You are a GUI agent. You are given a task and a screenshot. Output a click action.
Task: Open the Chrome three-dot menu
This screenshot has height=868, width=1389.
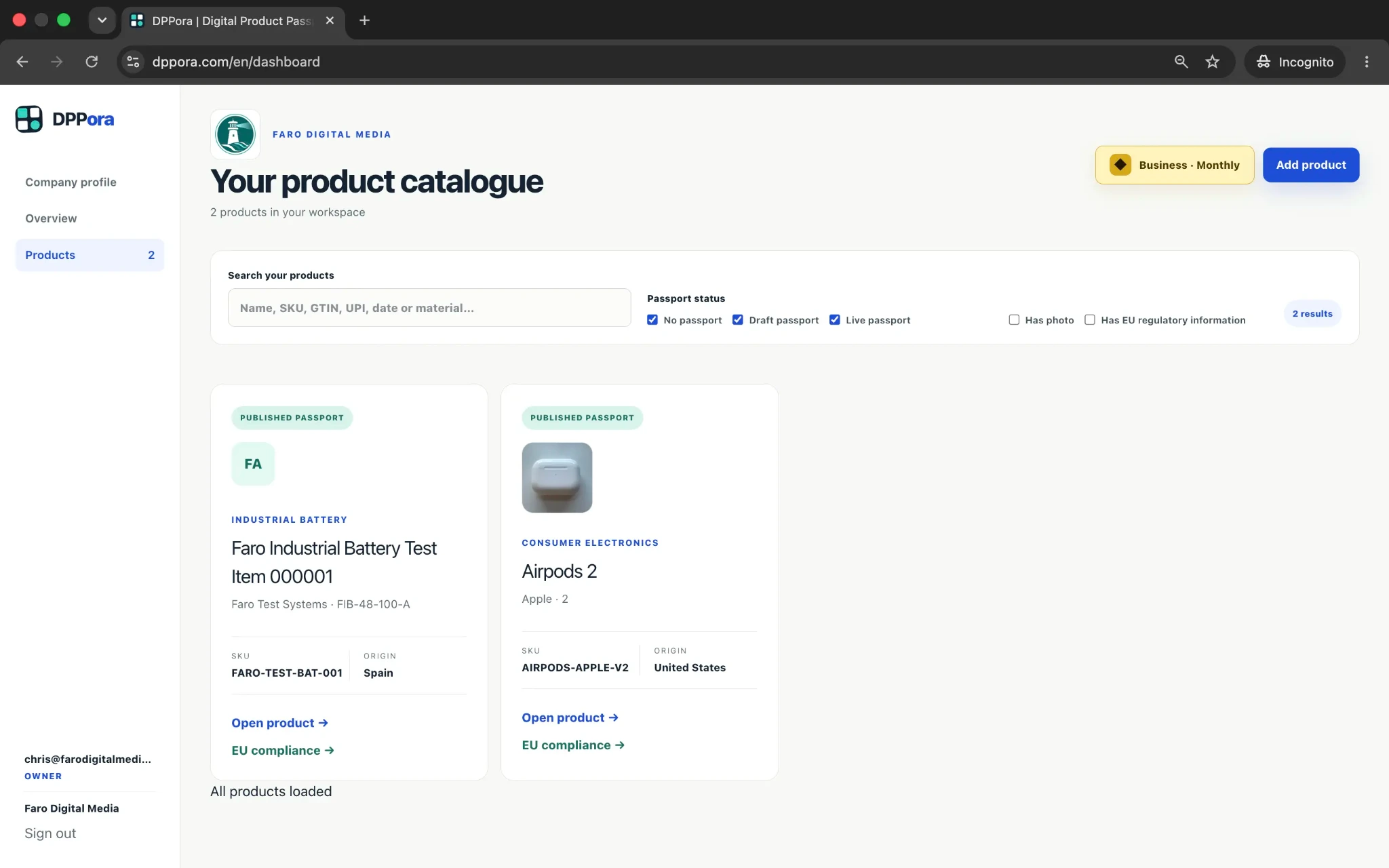click(1367, 62)
